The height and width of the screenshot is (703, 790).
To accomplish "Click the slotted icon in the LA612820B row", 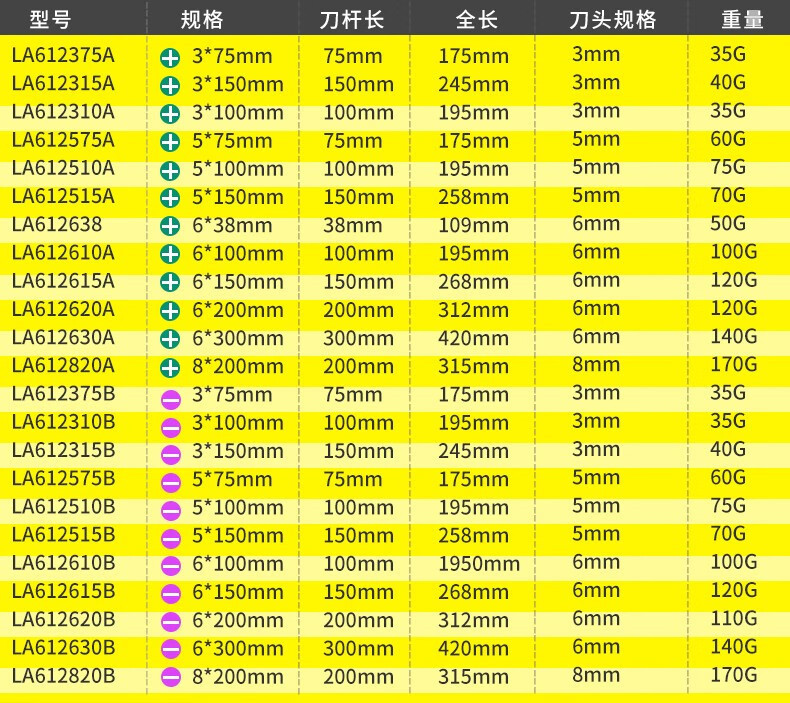I will point(170,677).
